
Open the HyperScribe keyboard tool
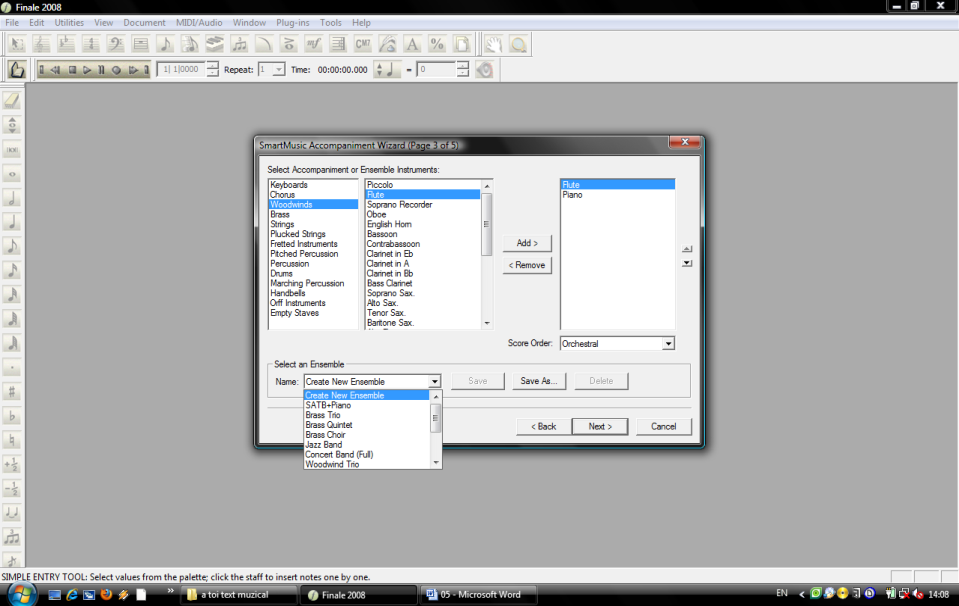(215, 44)
